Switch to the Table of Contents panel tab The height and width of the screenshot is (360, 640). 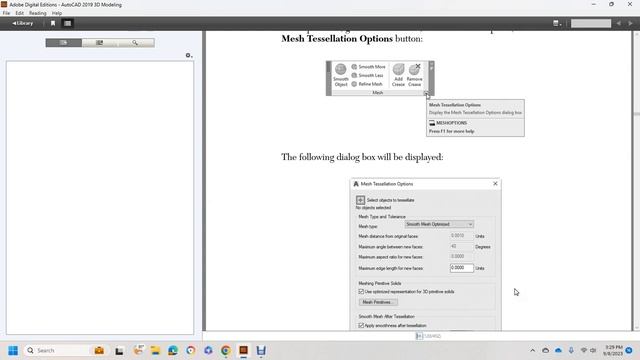(64, 42)
